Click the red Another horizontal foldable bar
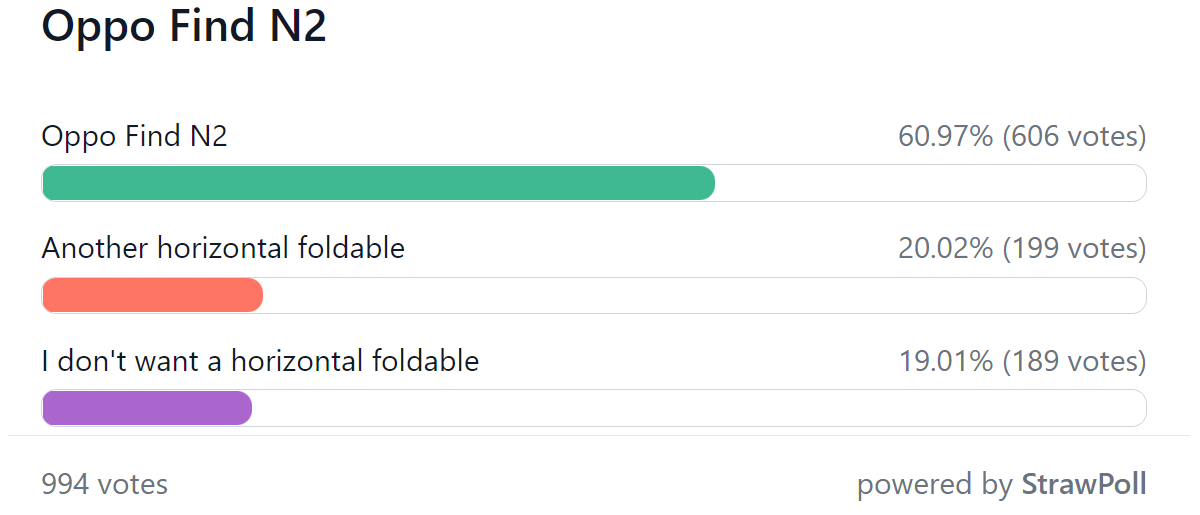1200x515 pixels. pyautogui.click(x=152, y=295)
